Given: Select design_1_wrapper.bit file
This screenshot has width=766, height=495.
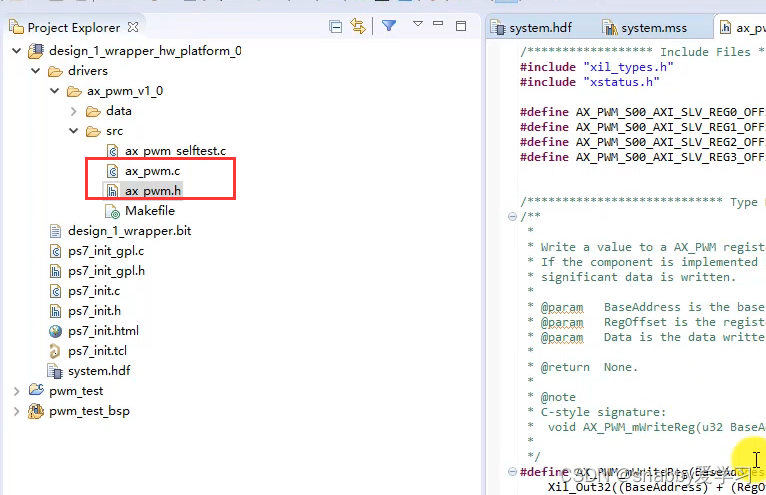Looking at the screenshot, I should point(129,231).
